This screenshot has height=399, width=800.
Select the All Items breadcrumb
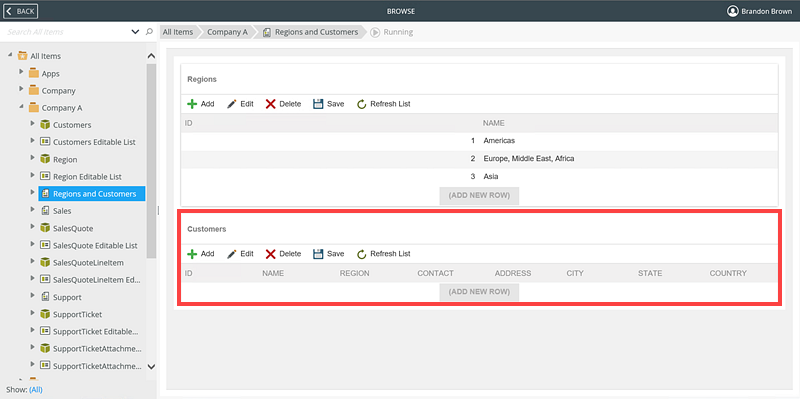tap(178, 32)
